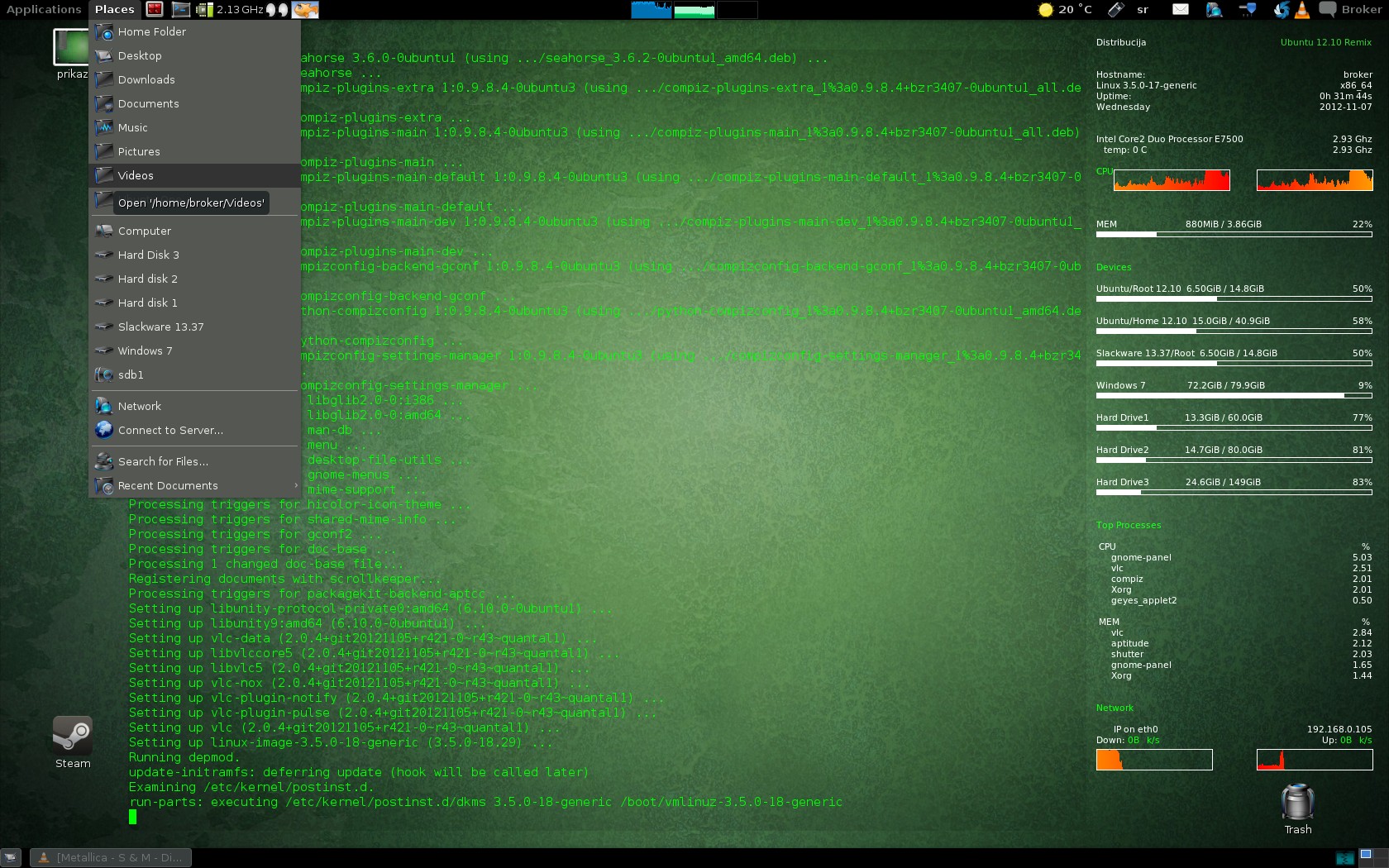
Task: Click the Home Folder icon
Action: (x=104, y=31)
